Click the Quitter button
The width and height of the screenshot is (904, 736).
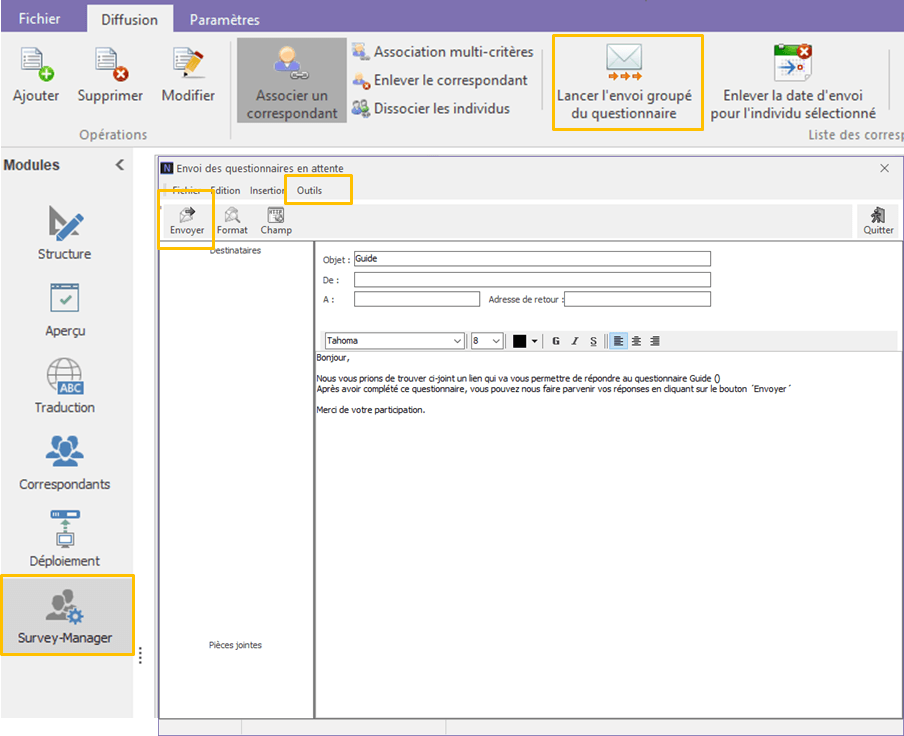click(x=878, y=221)
